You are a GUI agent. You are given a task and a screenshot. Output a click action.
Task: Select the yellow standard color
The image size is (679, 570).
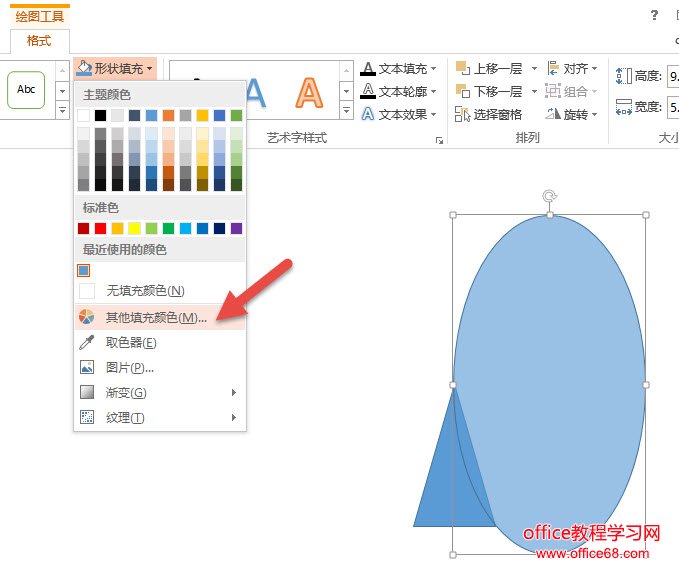click(x=134, y=228)
